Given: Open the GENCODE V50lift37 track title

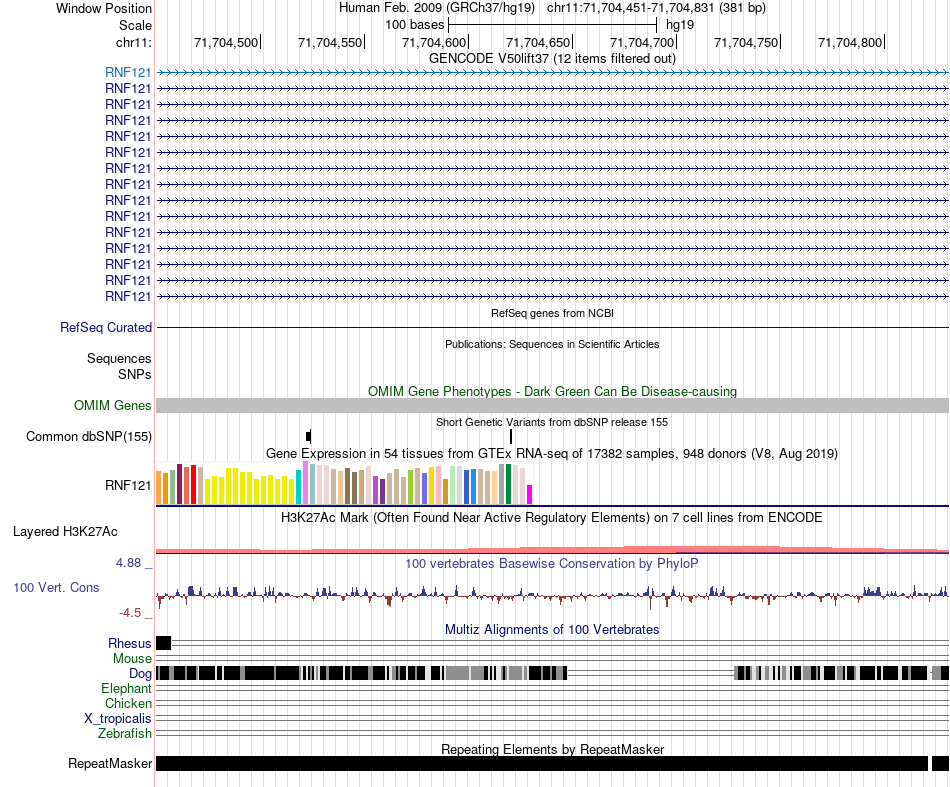Looking at the screenshot, I should 552,59.
